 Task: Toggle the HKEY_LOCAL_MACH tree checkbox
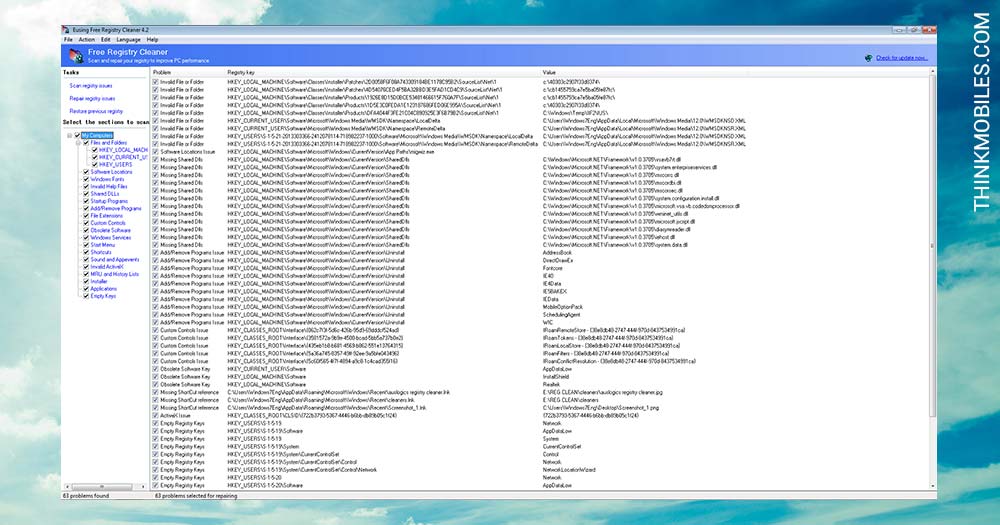(x=94, y=150)
